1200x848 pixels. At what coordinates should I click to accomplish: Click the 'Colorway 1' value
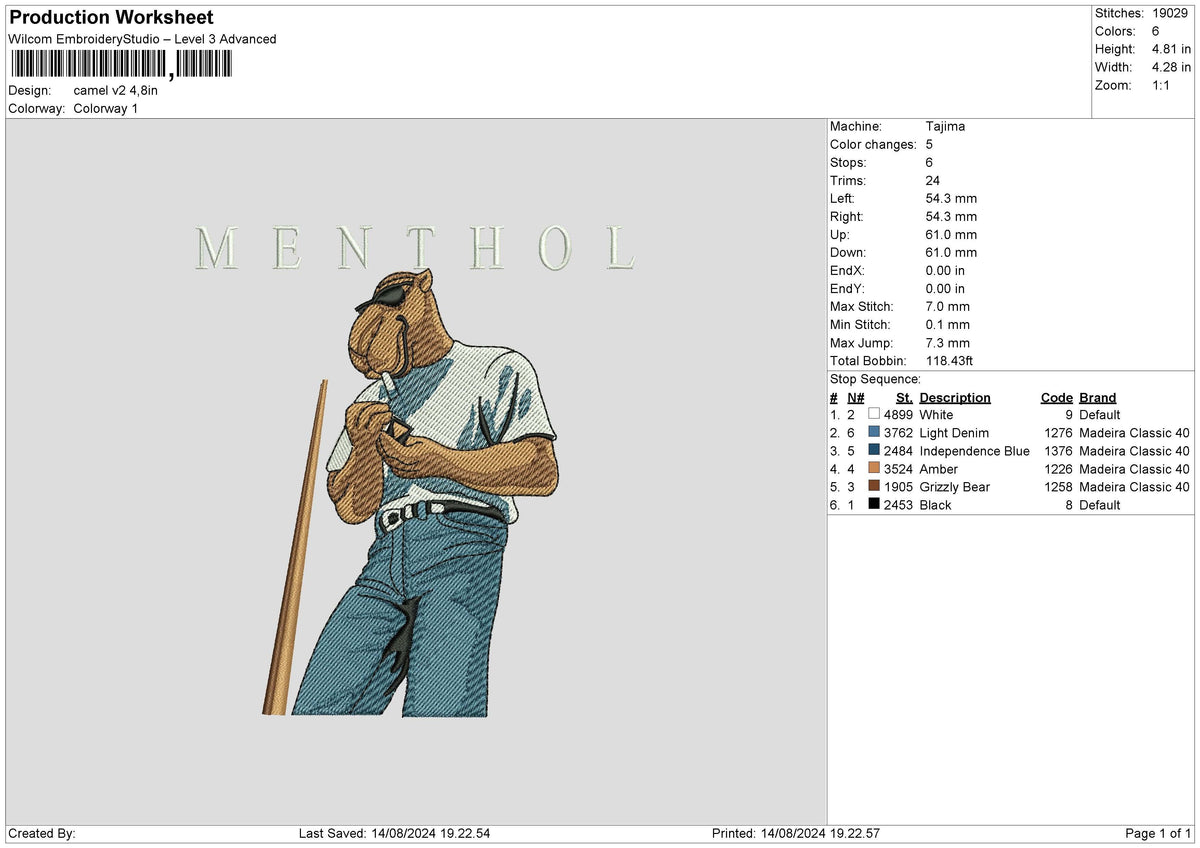coord(106,108)
